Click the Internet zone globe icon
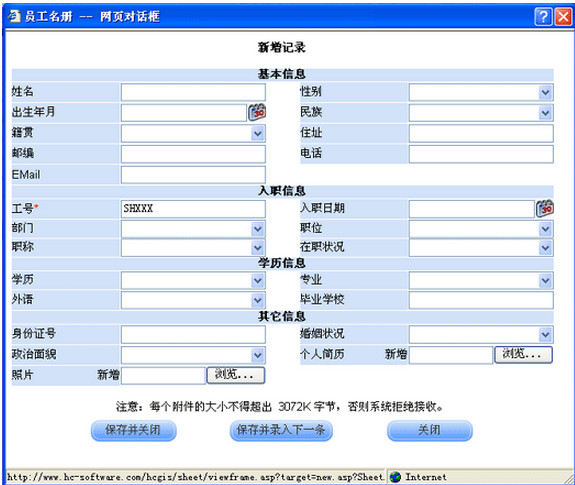 pyautogui.click(x=395, y=477)
